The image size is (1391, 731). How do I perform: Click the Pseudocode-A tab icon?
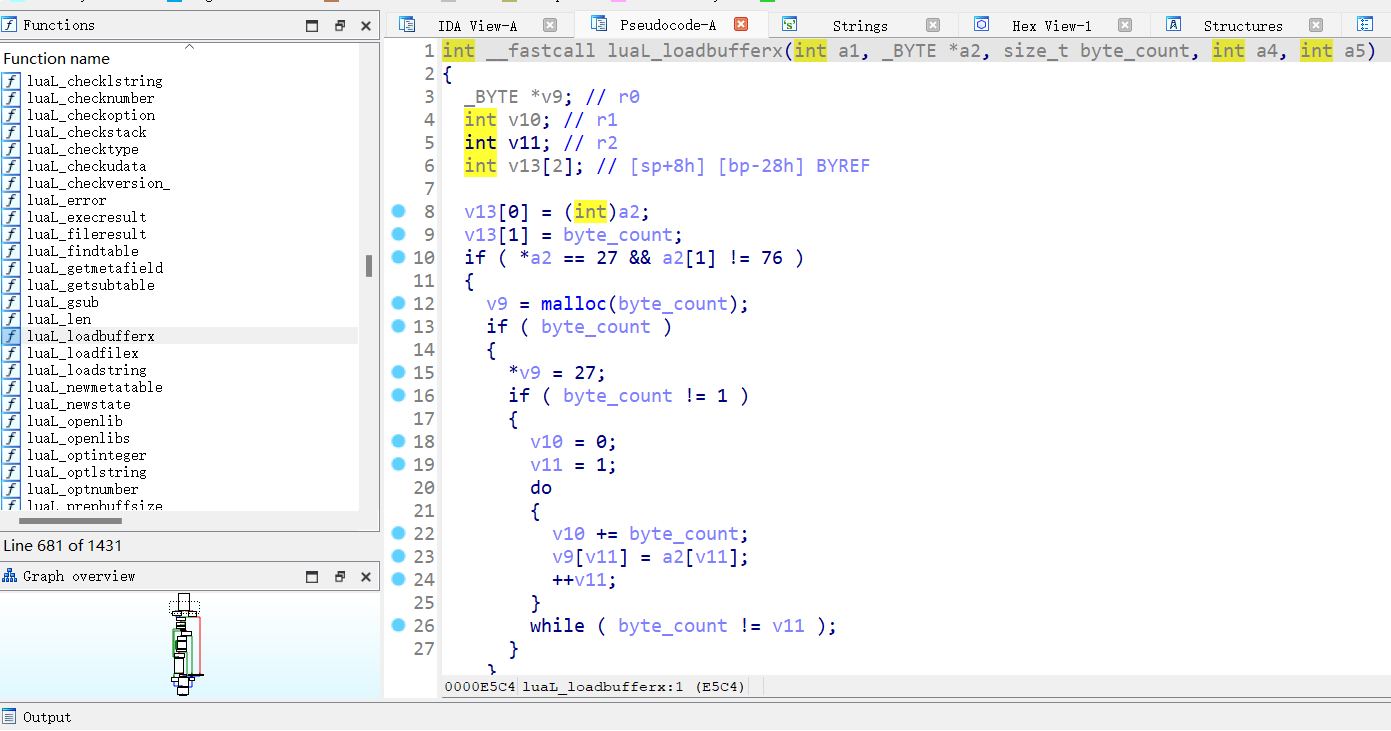pos(599,24)
